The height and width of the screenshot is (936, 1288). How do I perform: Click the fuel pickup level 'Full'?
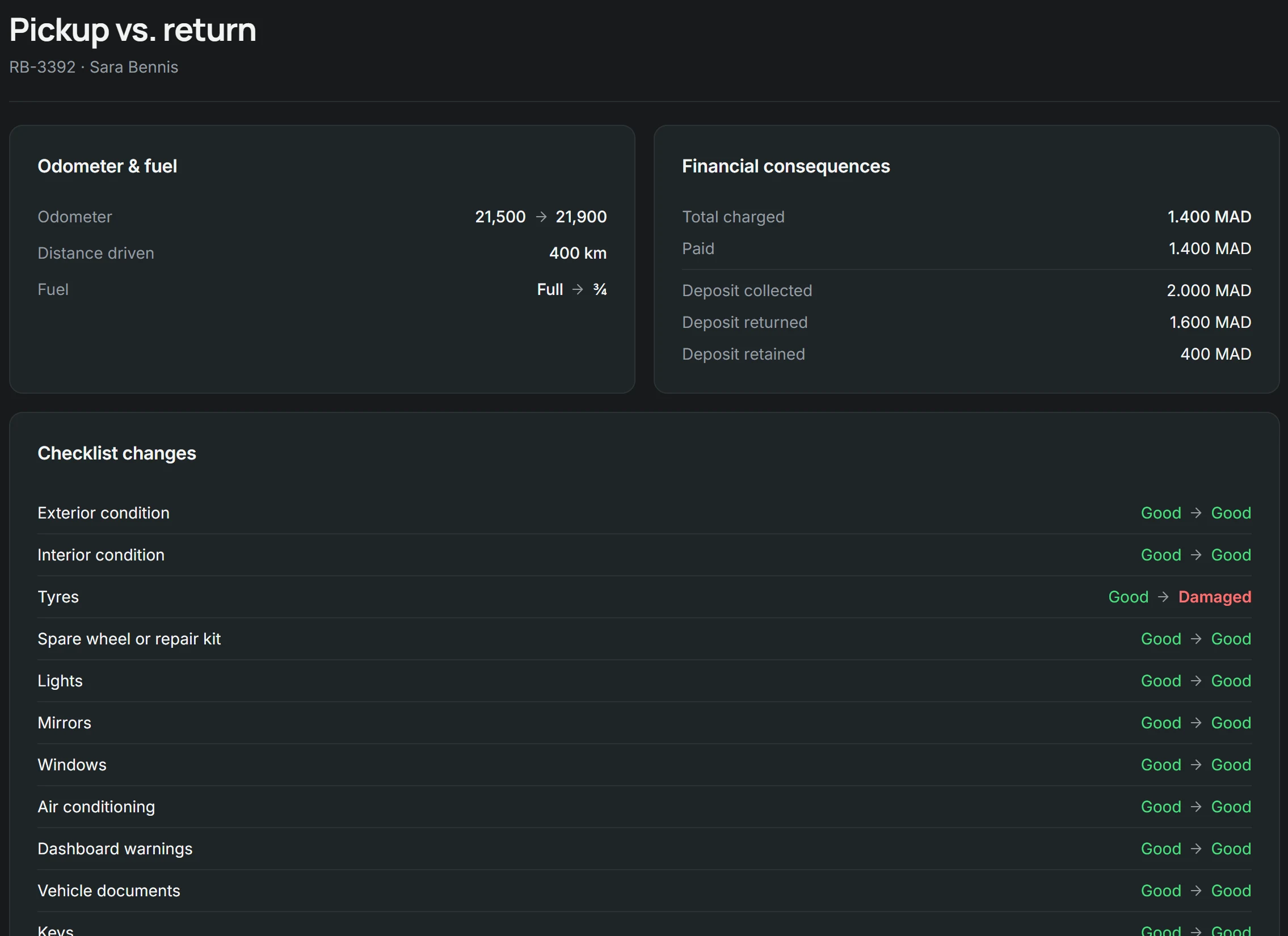[550, 289]
